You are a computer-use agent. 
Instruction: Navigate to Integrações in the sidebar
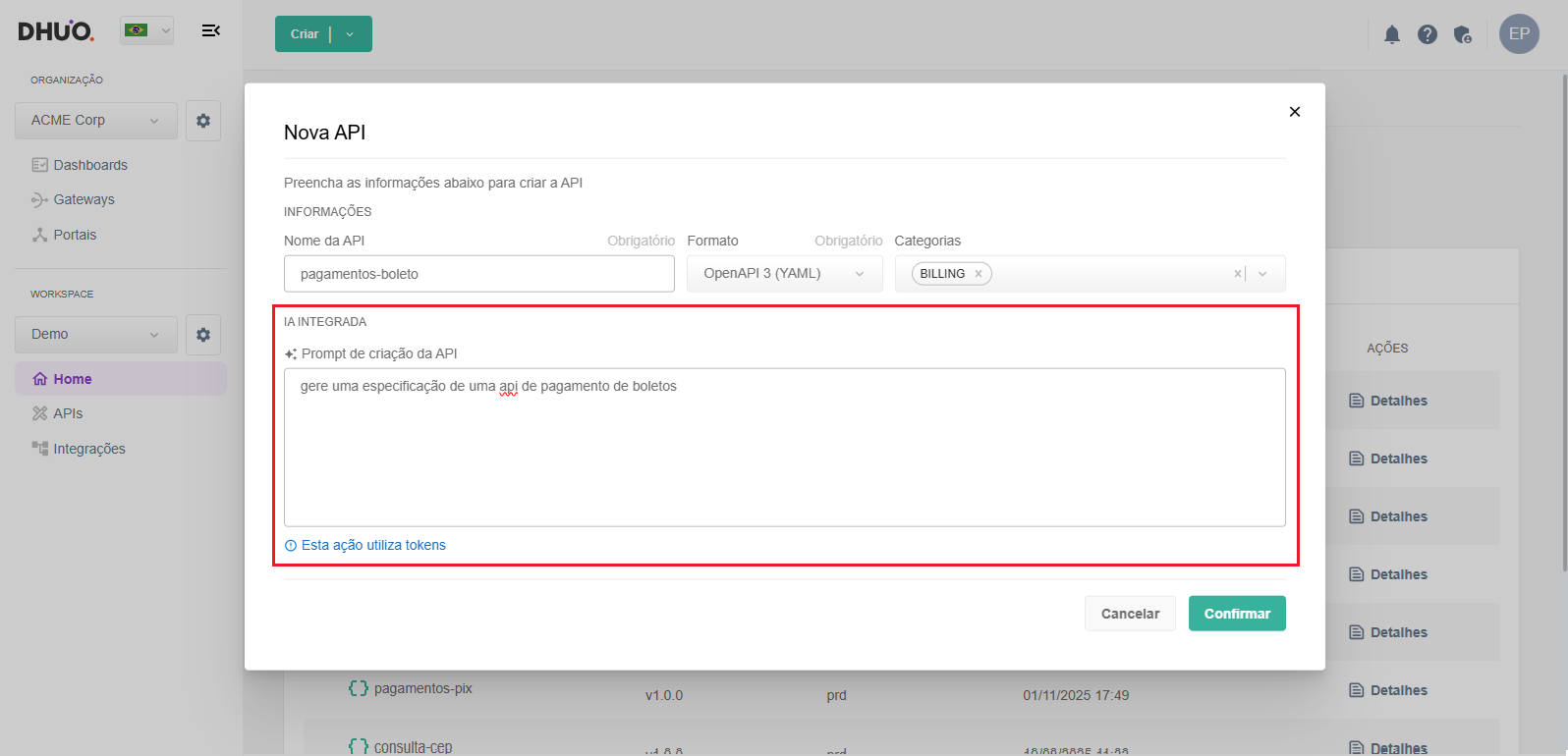(88, 449)
